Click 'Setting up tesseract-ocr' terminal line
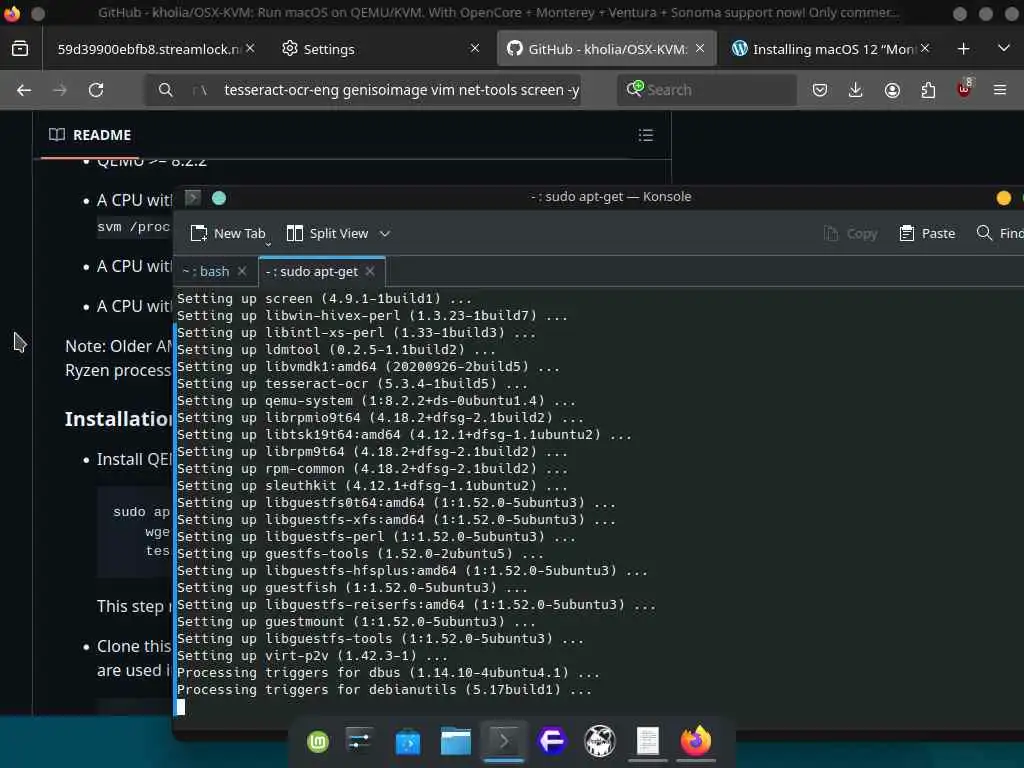This screenshot has height=768, width=1024. point(352,384)
